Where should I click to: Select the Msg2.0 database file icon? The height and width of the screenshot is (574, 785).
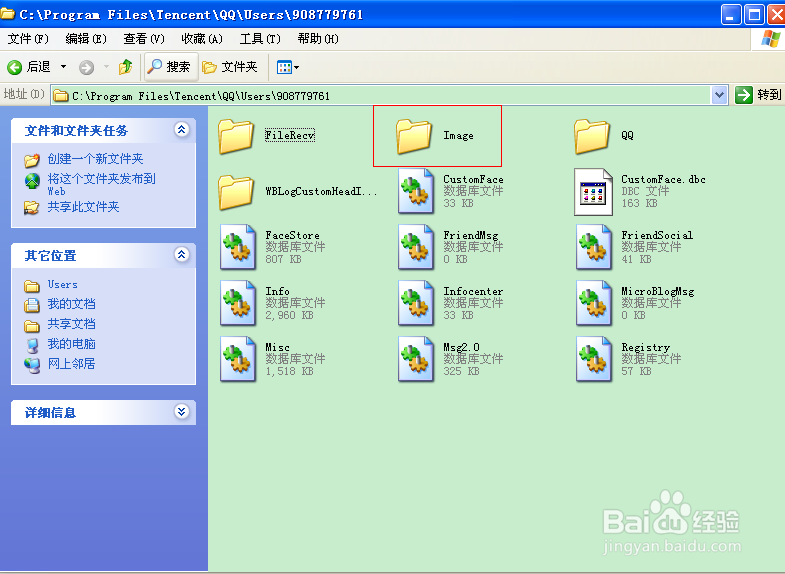[x=416, y=359]
